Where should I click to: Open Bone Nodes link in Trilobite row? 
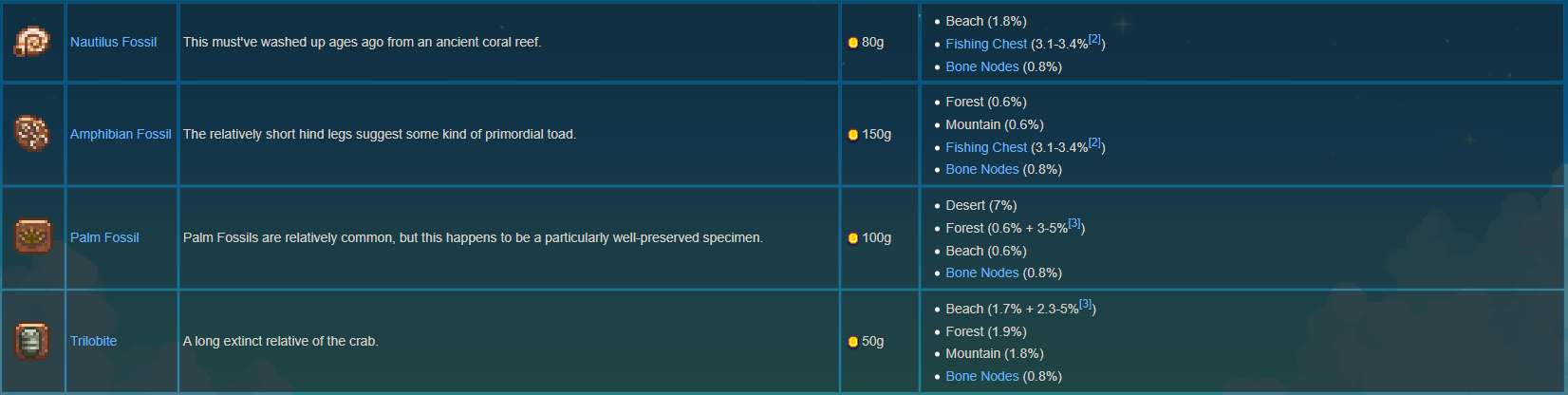pyautogui.click(x=981, y=376)
